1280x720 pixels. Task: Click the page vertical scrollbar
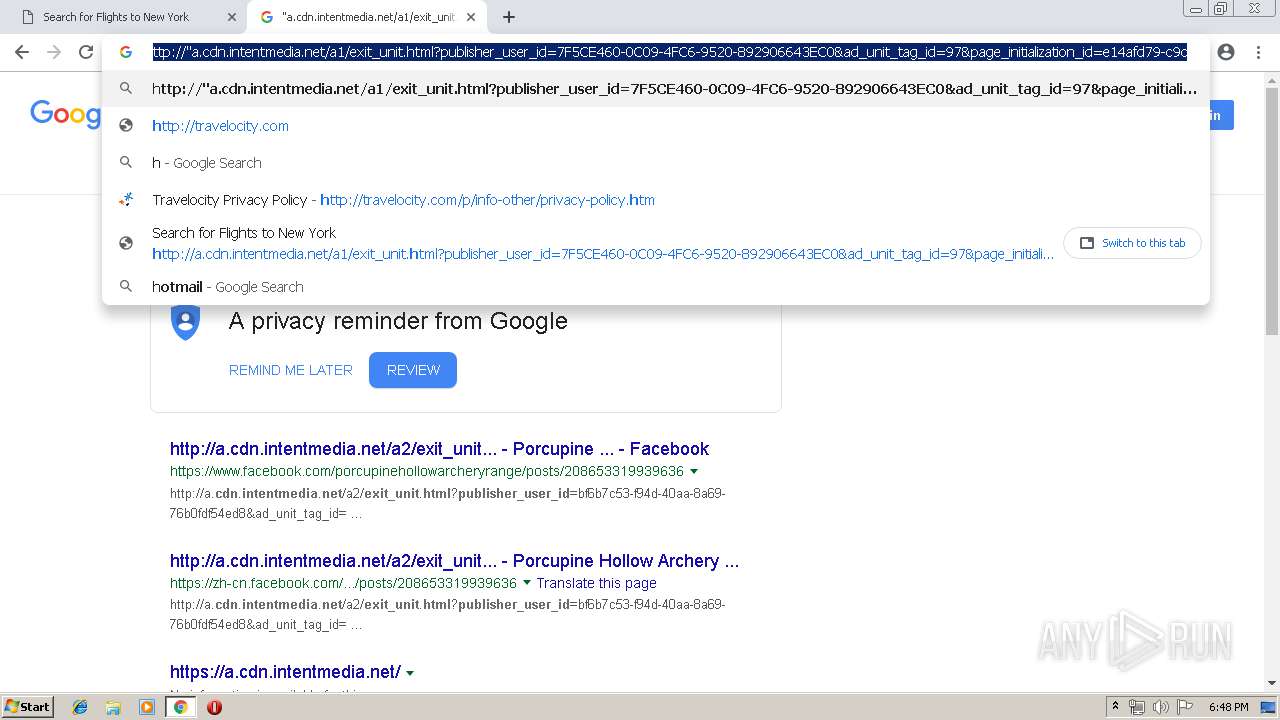click(1272, 210)
